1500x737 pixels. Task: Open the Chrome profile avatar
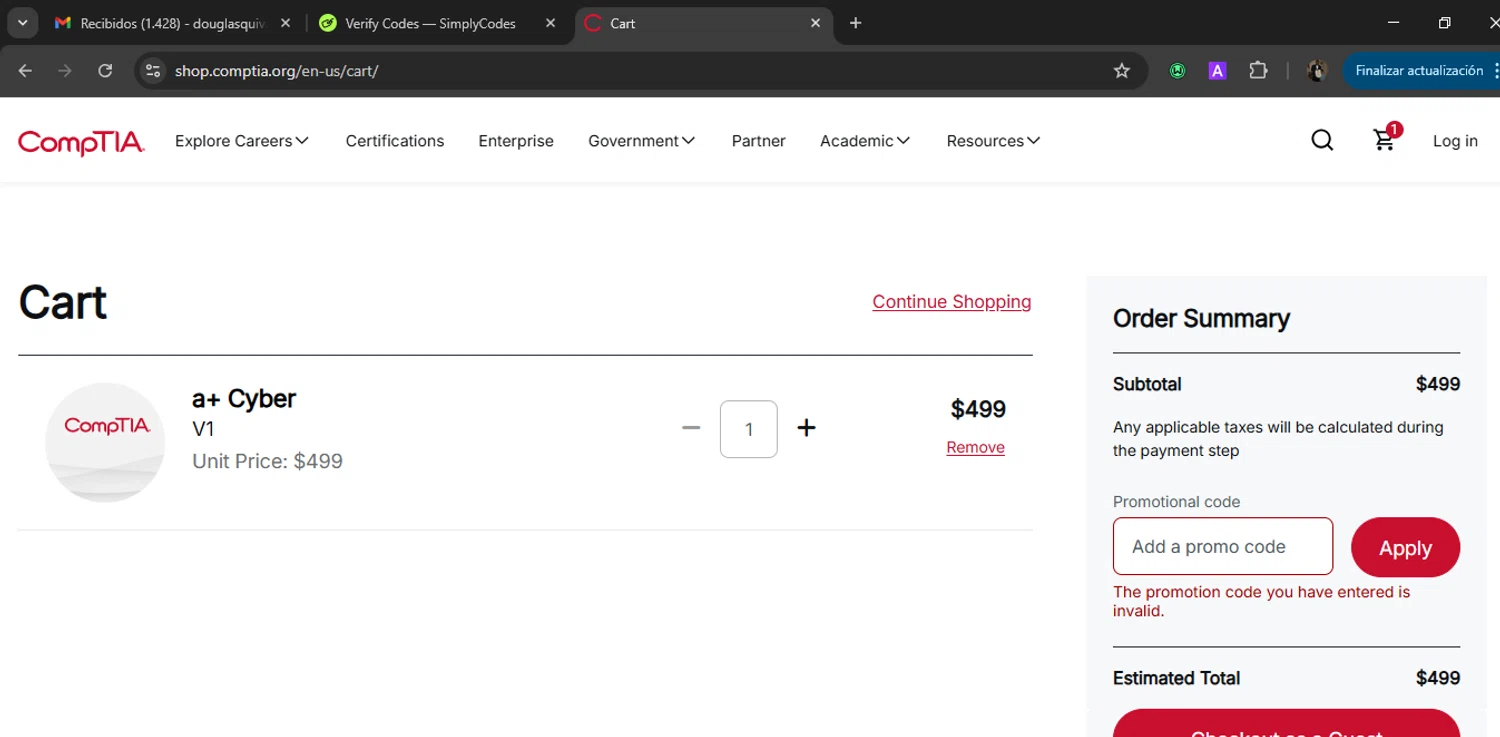(x=1317, y=70)
